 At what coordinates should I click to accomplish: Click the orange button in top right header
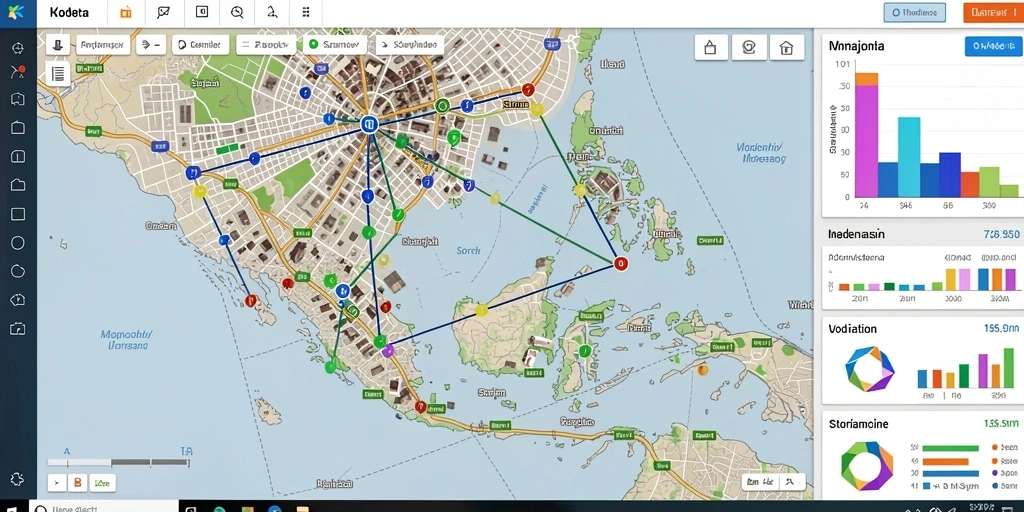tap(991, 12)
